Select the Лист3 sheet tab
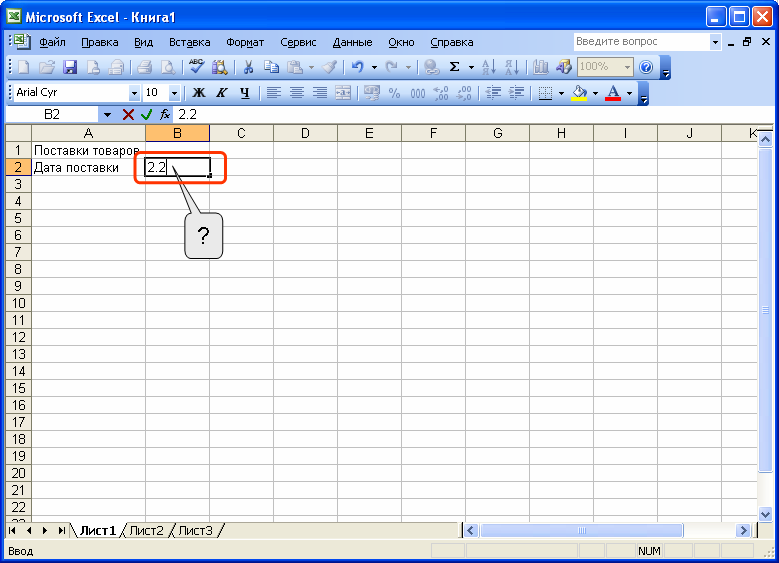Image resolution: width=779 pixels, height=563 pixels. point(196,530)
